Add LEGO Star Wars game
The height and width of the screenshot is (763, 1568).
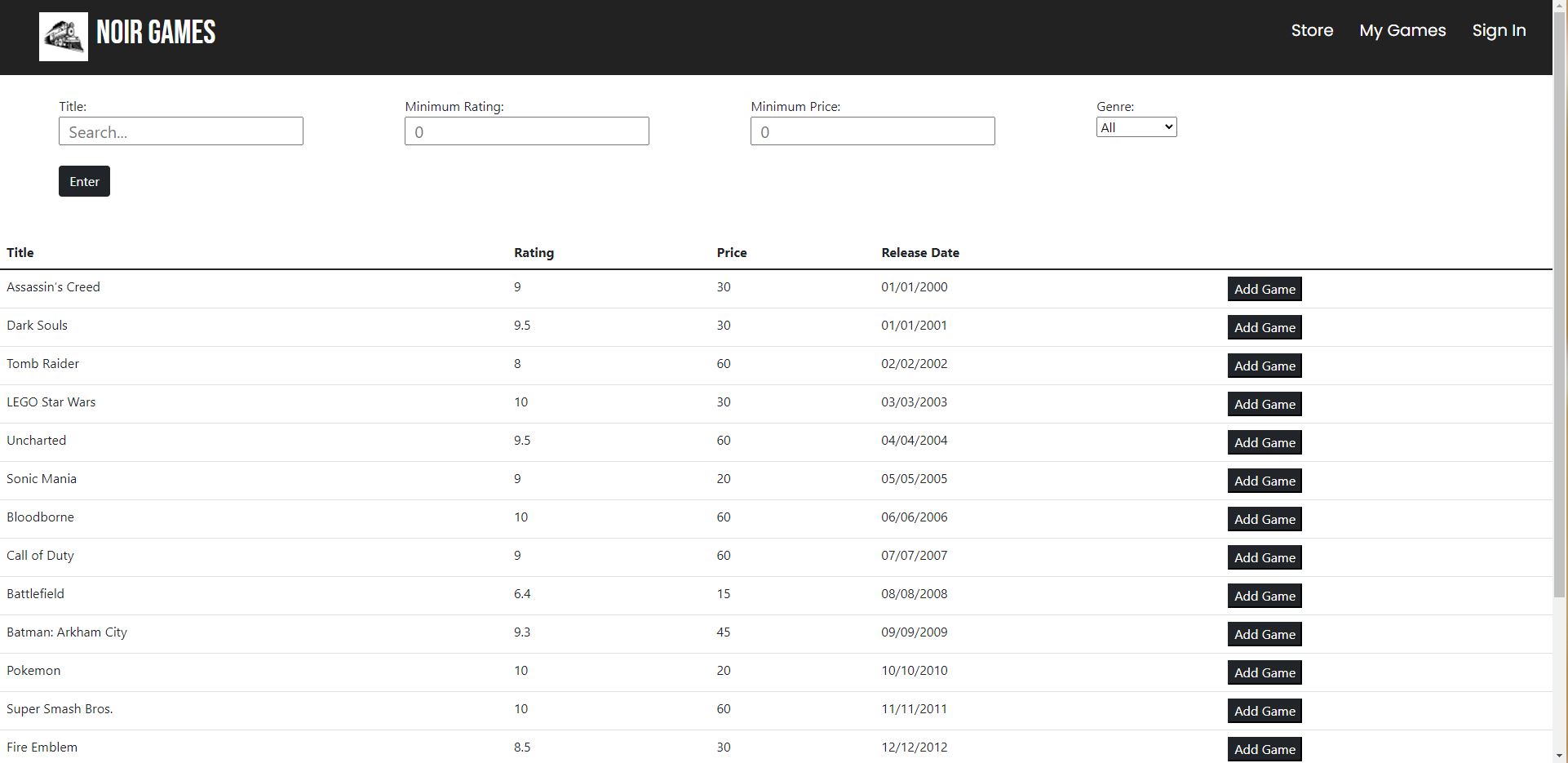pos(1265,404)
